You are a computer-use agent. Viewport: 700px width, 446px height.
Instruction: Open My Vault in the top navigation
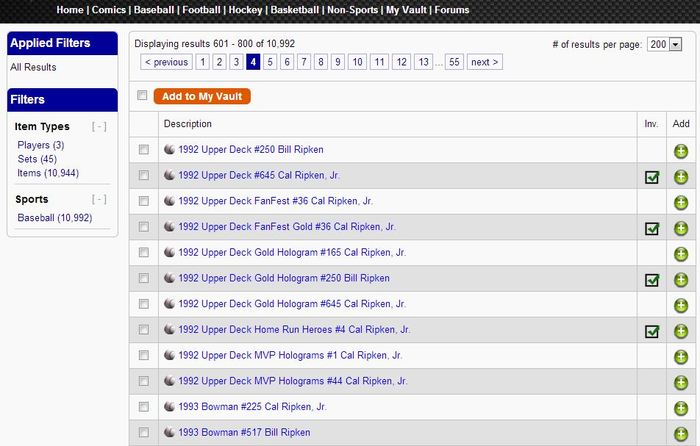pyautogui.click(x=406, y=10)
